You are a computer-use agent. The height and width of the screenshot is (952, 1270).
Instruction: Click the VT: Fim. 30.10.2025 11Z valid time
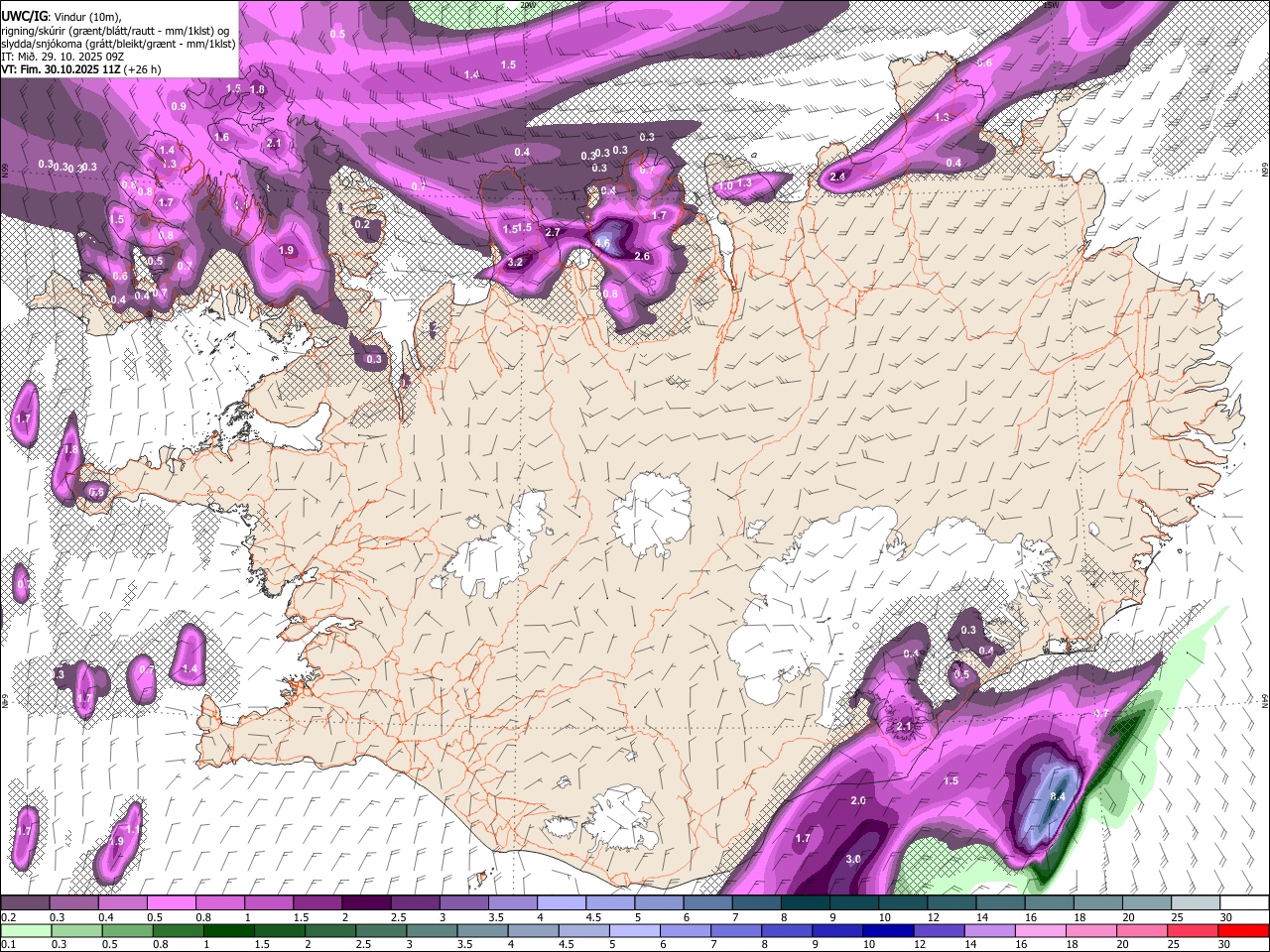tap(60, 69)
